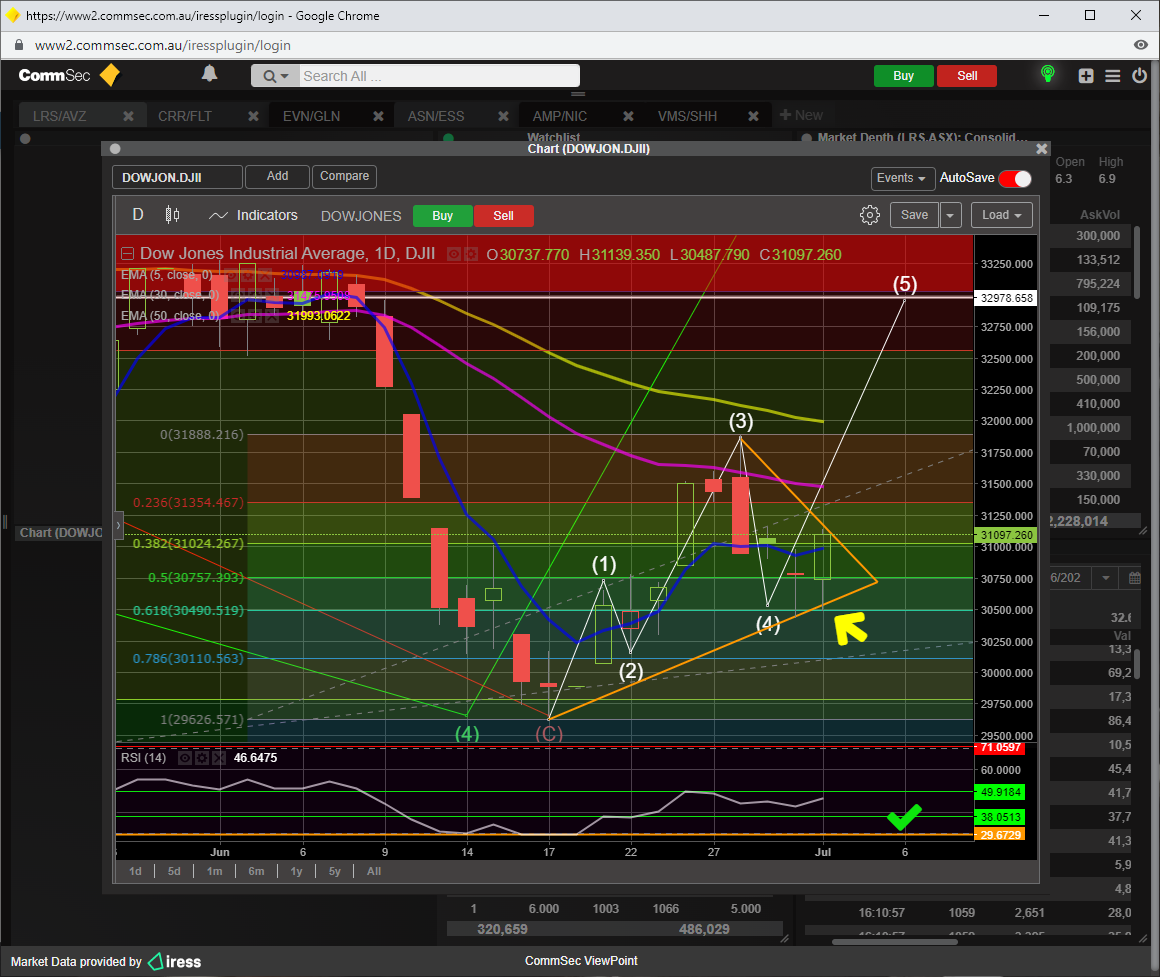
Task: Click the Add button next to symbol
Action: (277, 177)
